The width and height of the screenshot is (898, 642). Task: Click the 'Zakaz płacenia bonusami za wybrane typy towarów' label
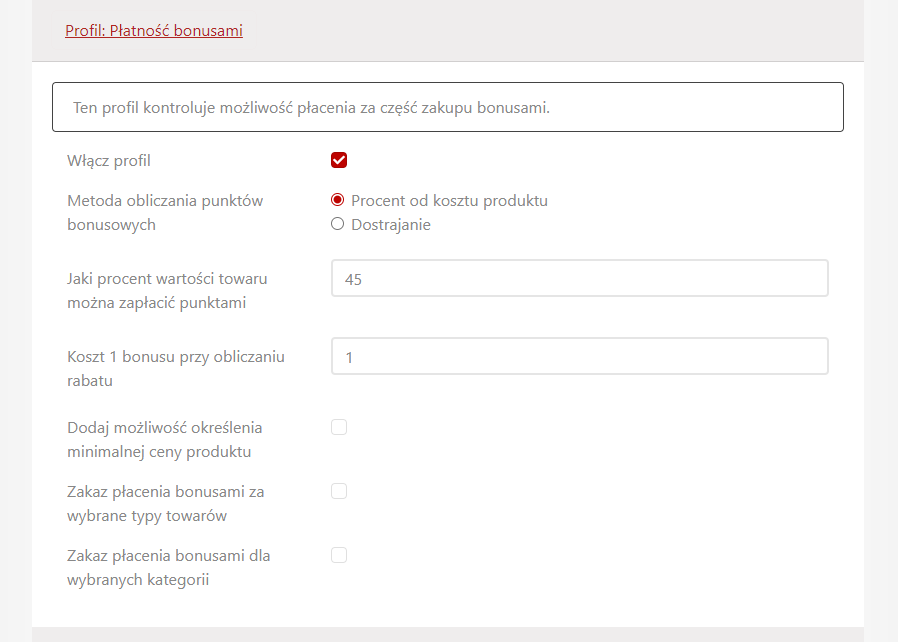165,503
